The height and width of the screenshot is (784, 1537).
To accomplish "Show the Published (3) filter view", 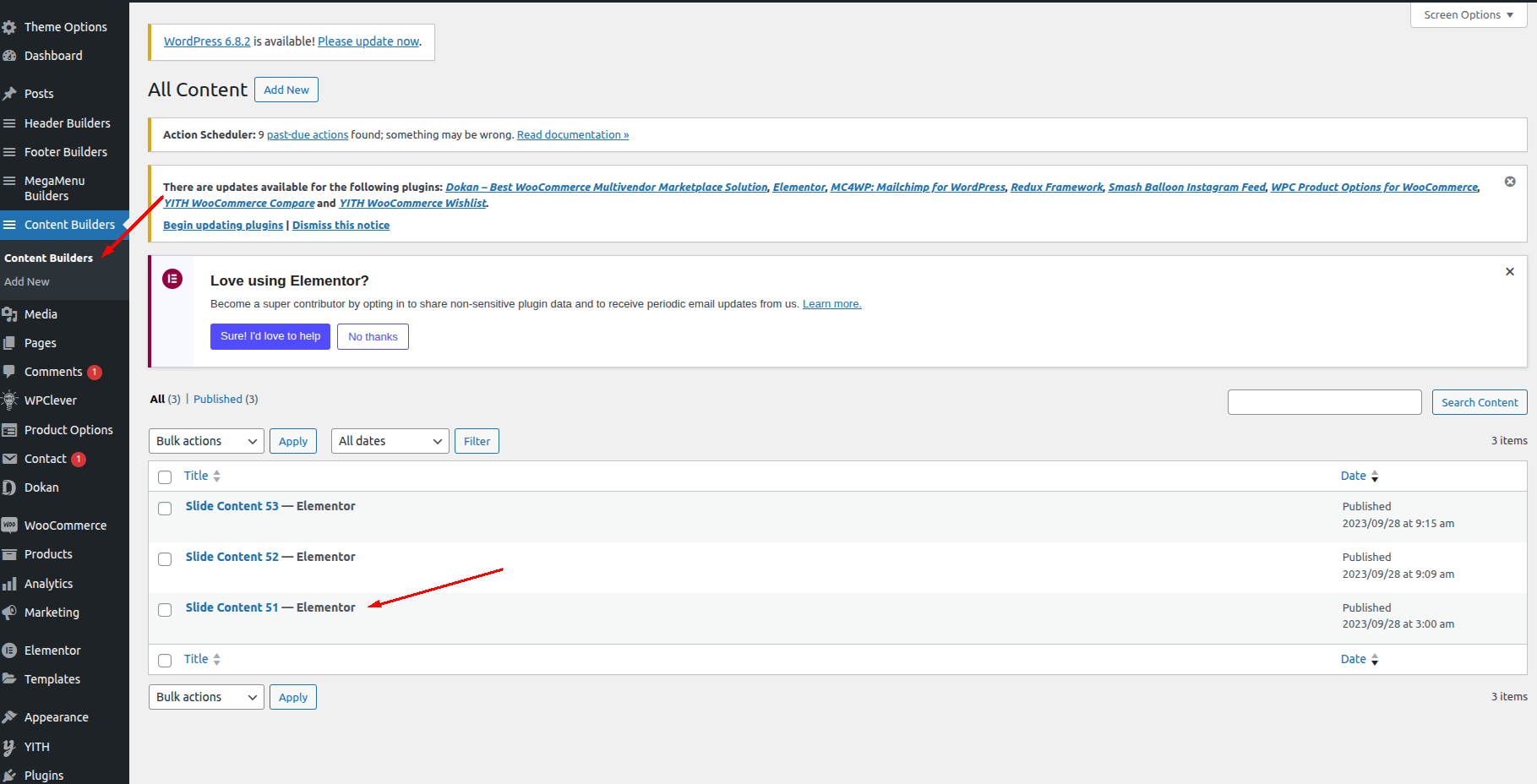I will tap(226, 399).
